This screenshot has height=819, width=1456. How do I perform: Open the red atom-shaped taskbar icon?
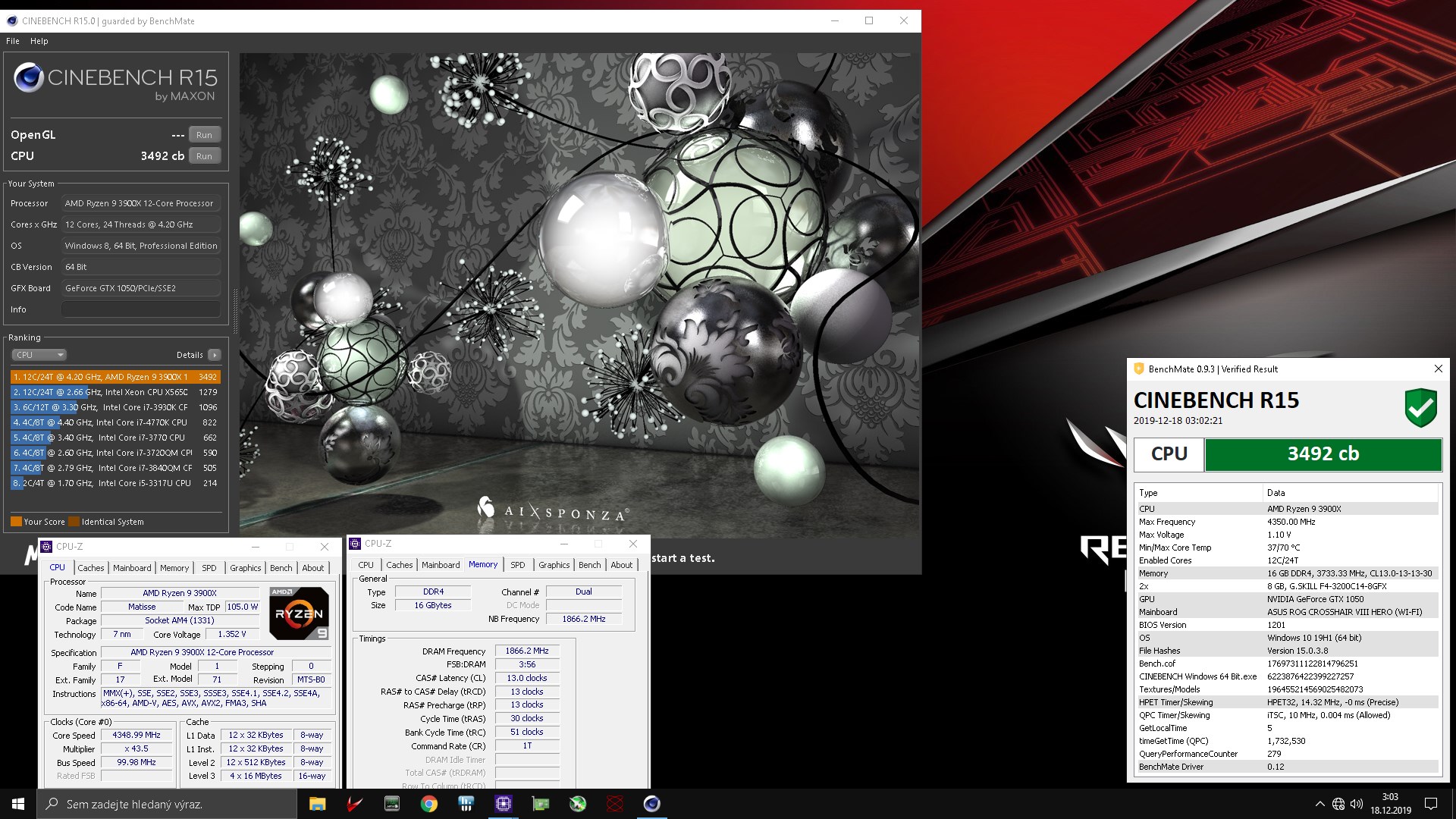[615, 804]
